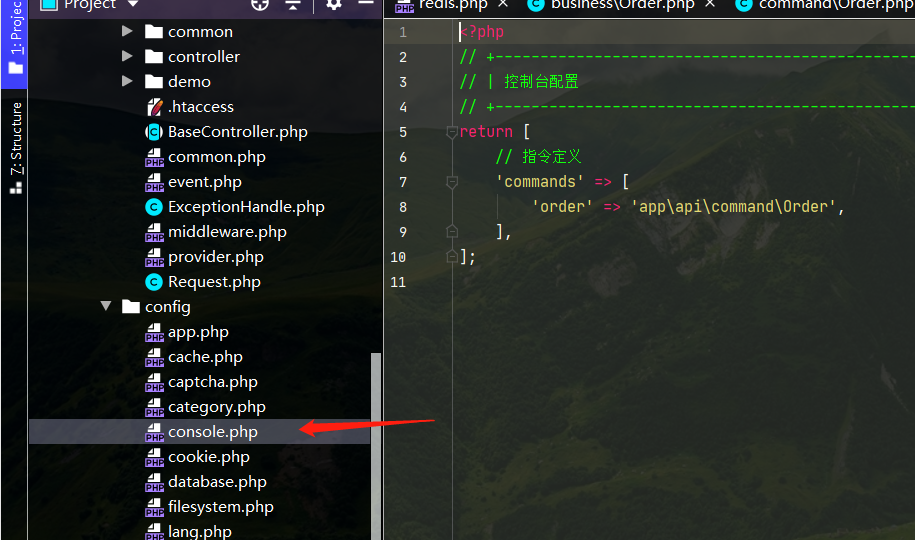Select category.php under config
The image size is (915, 540).
point(216,407)
